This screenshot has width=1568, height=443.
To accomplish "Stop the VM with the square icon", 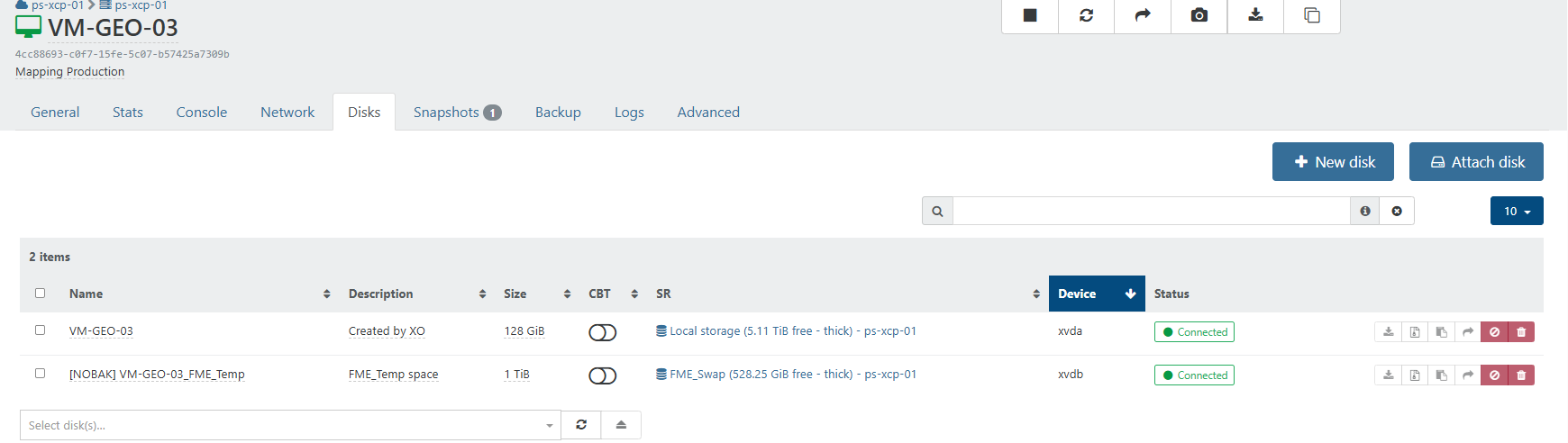I will coord(1030,15).
